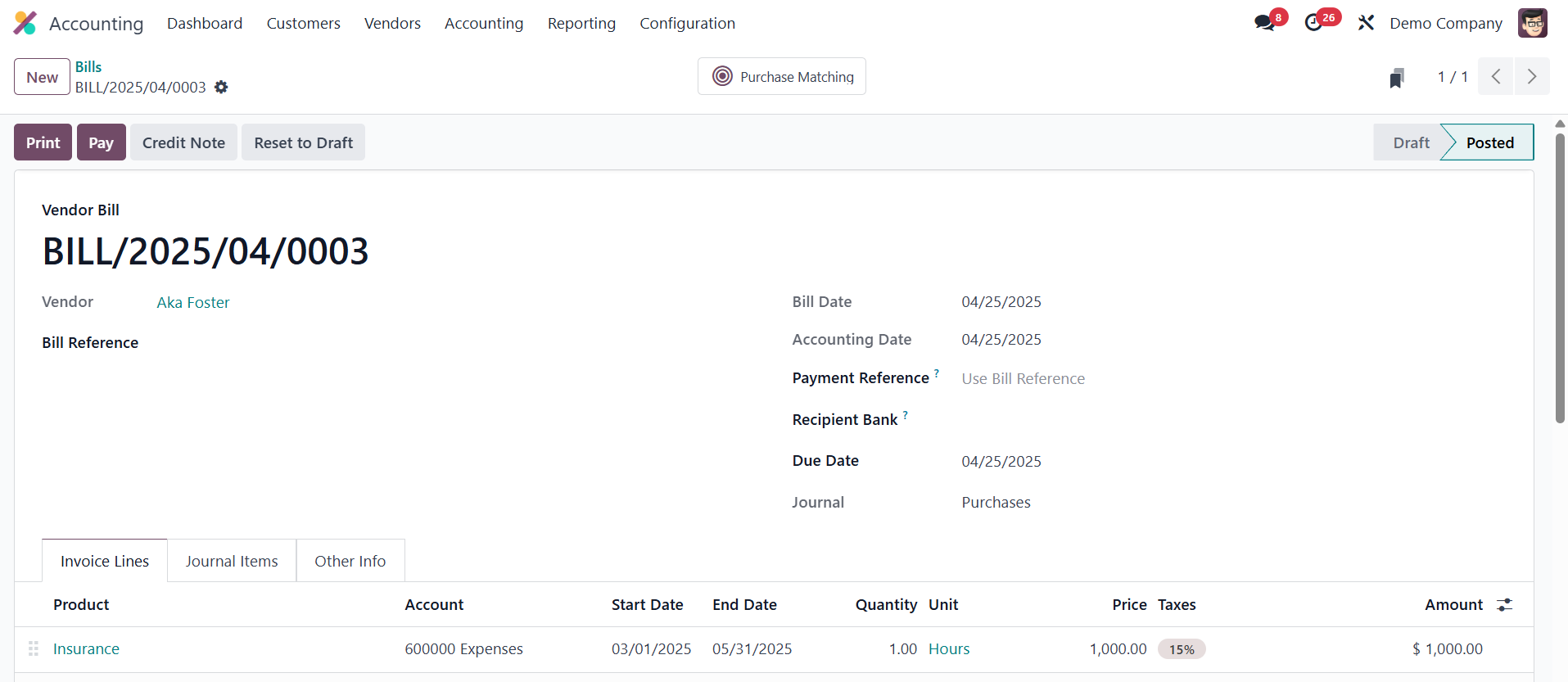Click the Purchase Matching target icon
The width and height of the screenshot is (1568, 682).
722,76
